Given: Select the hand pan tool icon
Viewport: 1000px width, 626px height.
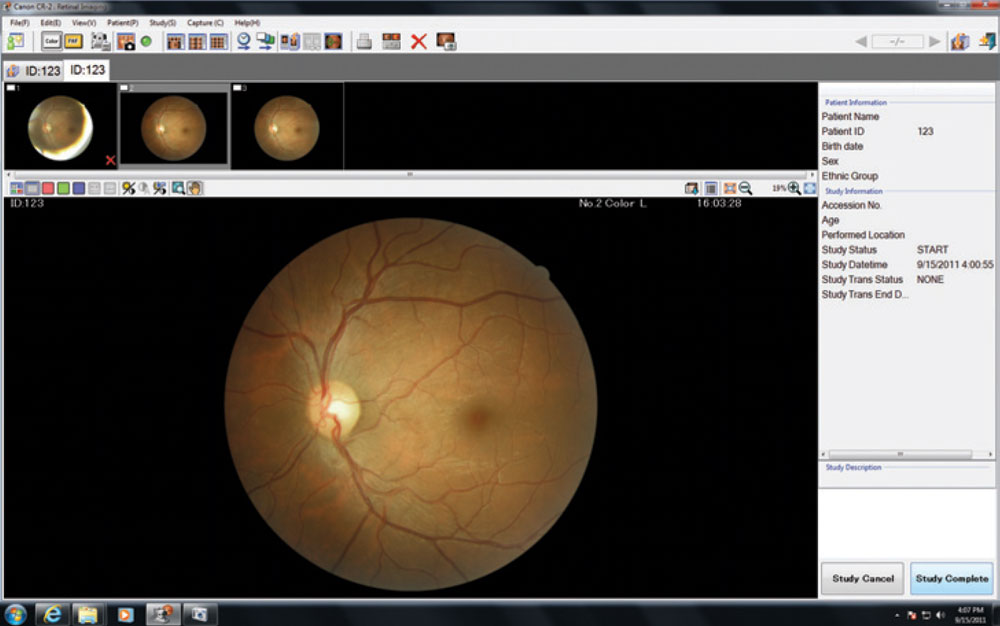Looking at the screenshot, I should (x=194, y=188).
